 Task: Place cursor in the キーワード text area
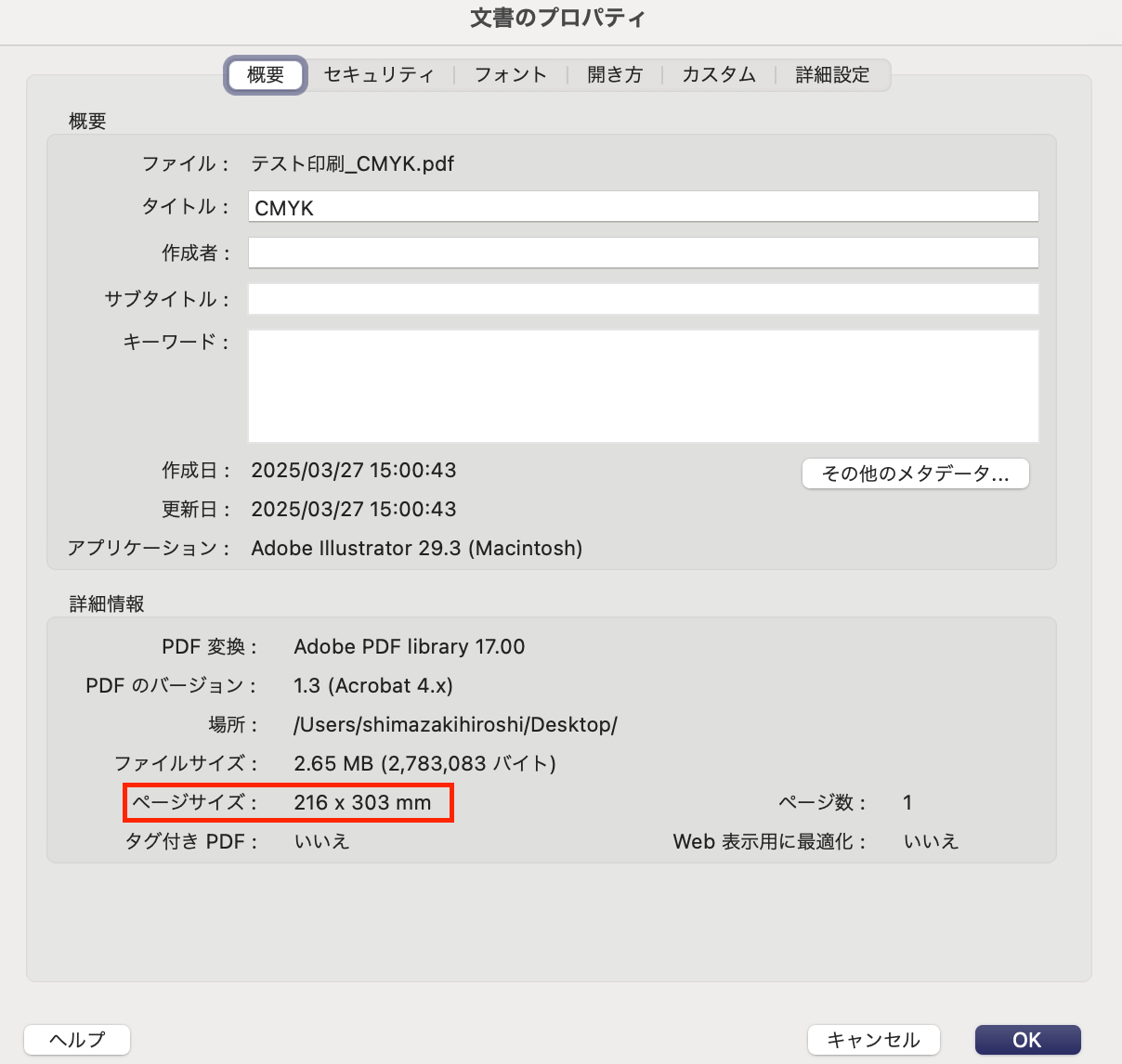(643, 385)
